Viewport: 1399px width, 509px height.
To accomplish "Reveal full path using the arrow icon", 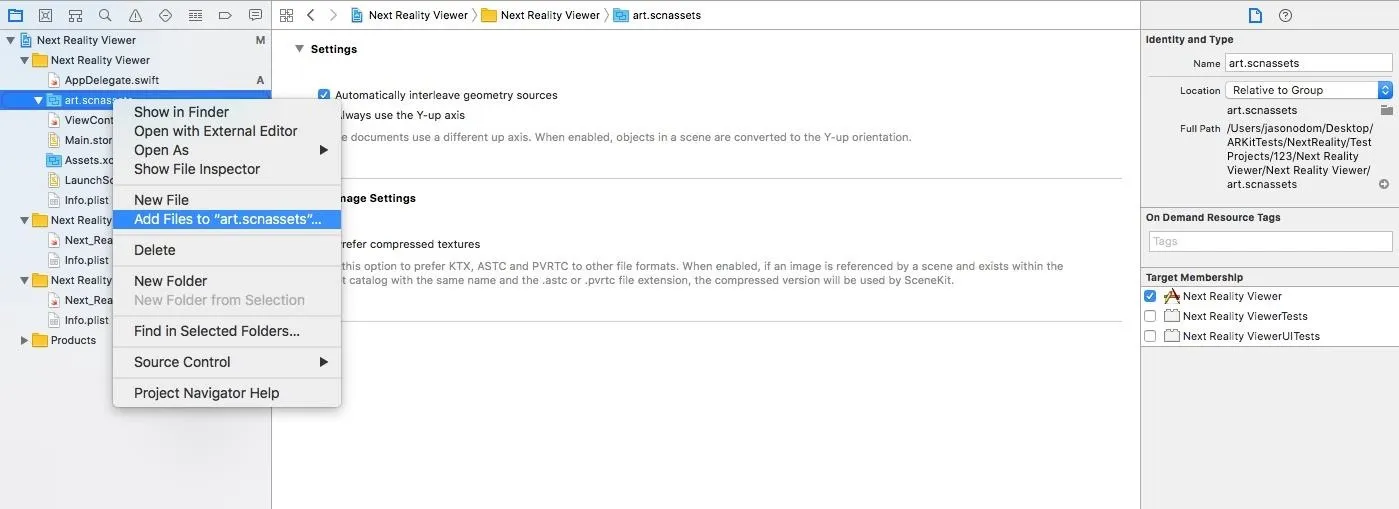I will (x=1384, y=184).
